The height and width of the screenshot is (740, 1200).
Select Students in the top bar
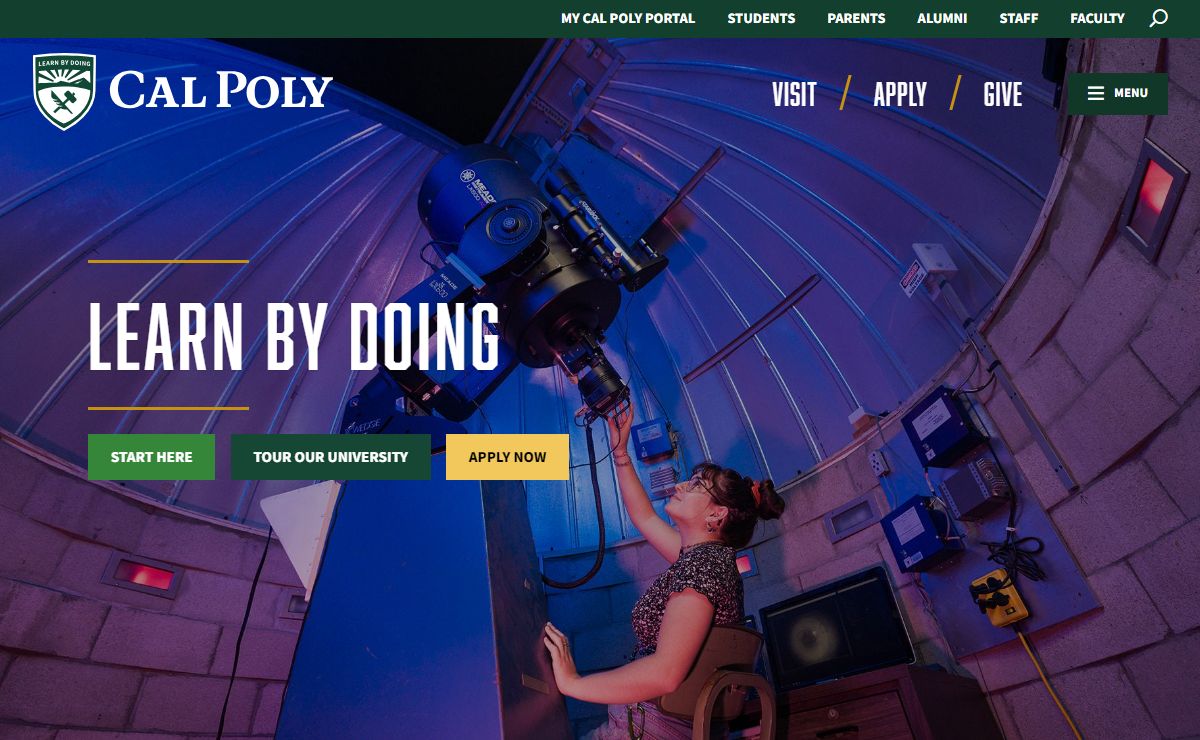(x=761, y=18)
